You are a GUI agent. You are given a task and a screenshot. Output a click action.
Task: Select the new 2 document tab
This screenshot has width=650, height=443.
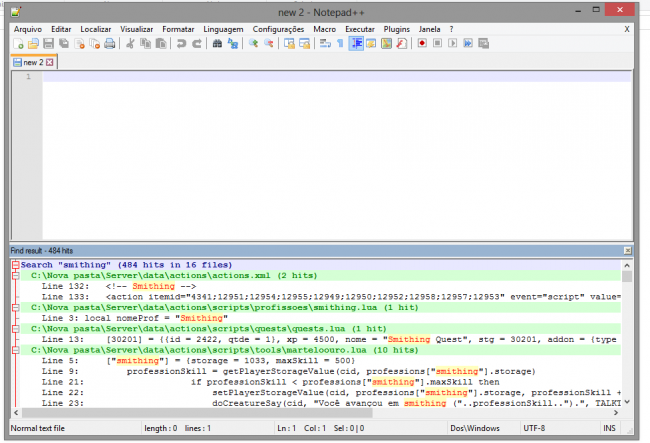pos(34,62)
